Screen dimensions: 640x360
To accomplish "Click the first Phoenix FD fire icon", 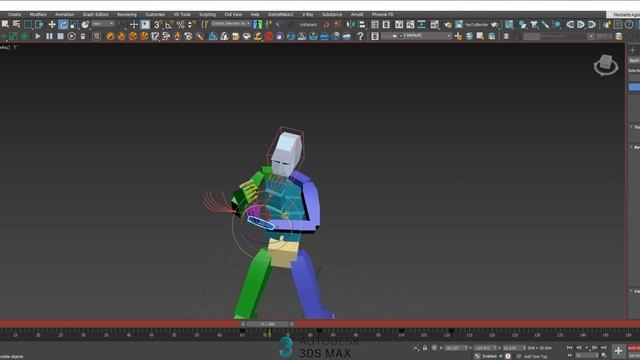I will (x=110, y=36).
